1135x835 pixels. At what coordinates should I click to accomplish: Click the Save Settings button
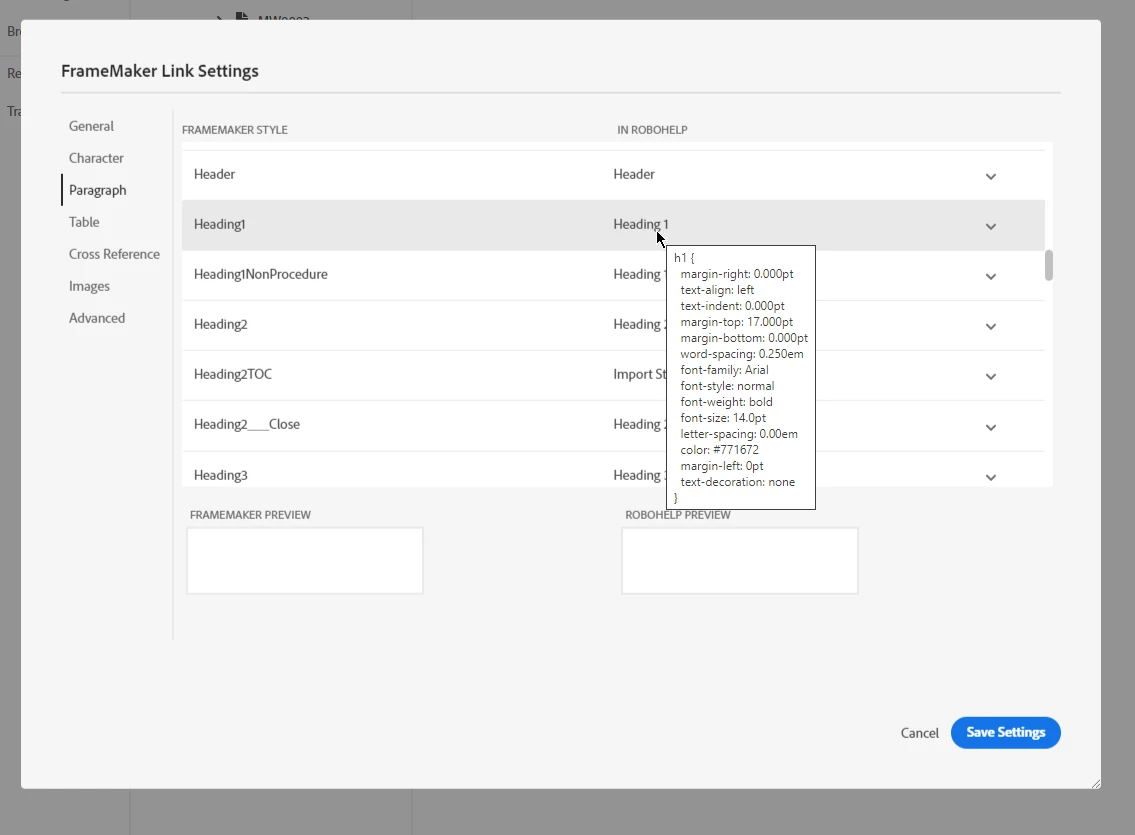pos(1005,732)
